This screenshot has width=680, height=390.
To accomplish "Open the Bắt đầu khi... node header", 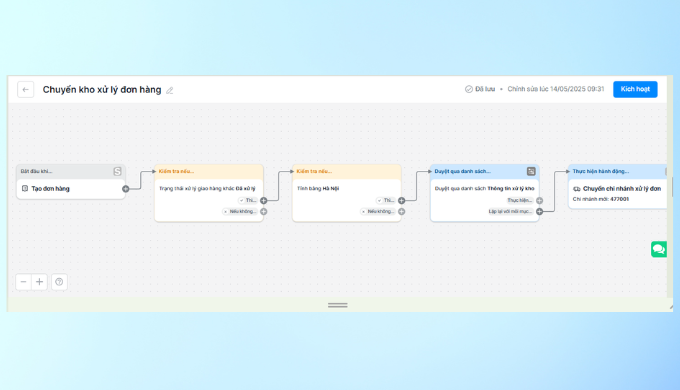I will [71, 171].
